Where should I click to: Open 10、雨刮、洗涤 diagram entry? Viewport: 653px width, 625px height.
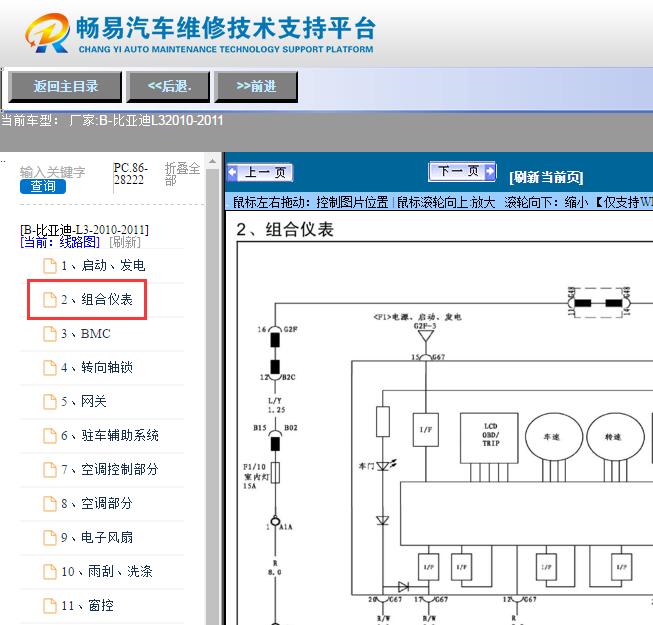107,571
